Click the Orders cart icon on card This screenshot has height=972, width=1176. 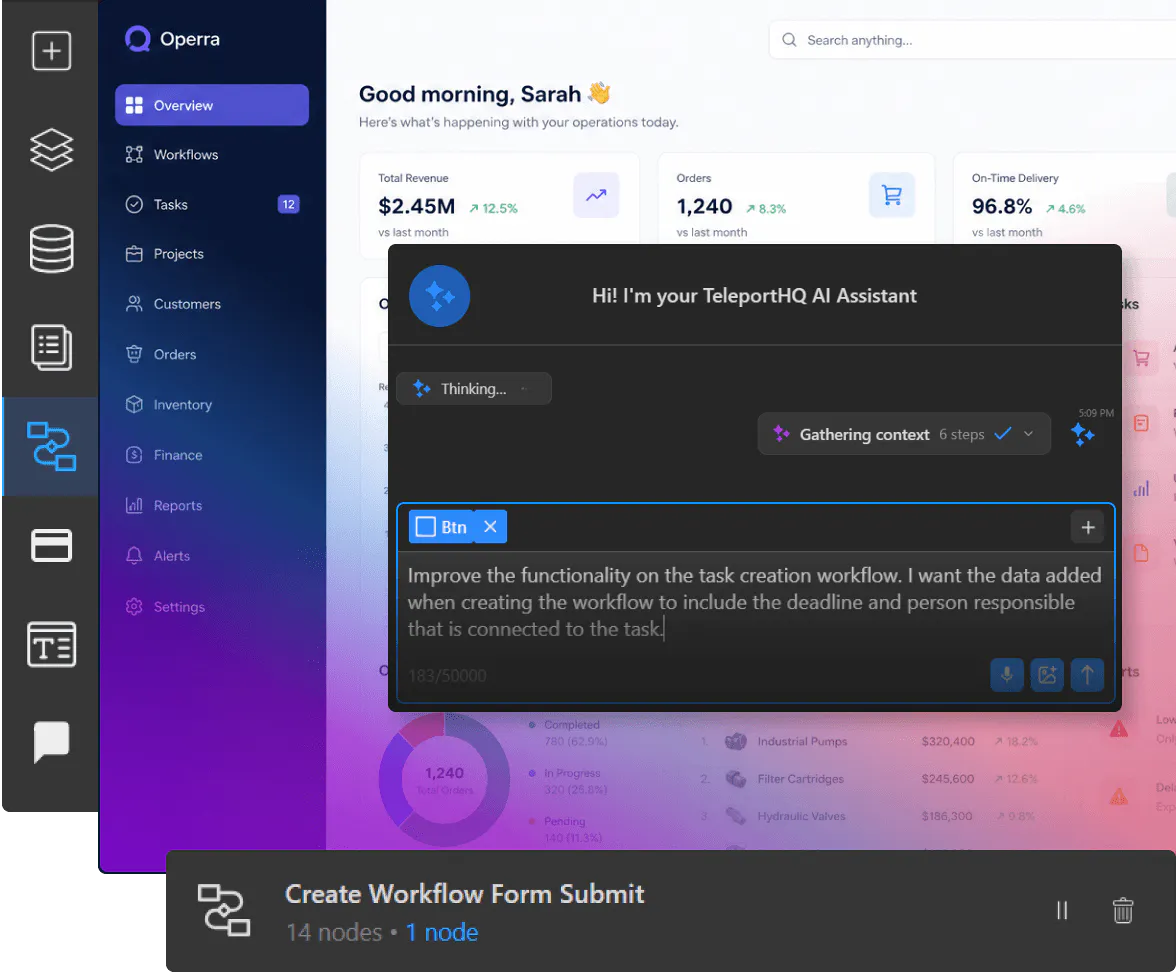click(892, 195)
